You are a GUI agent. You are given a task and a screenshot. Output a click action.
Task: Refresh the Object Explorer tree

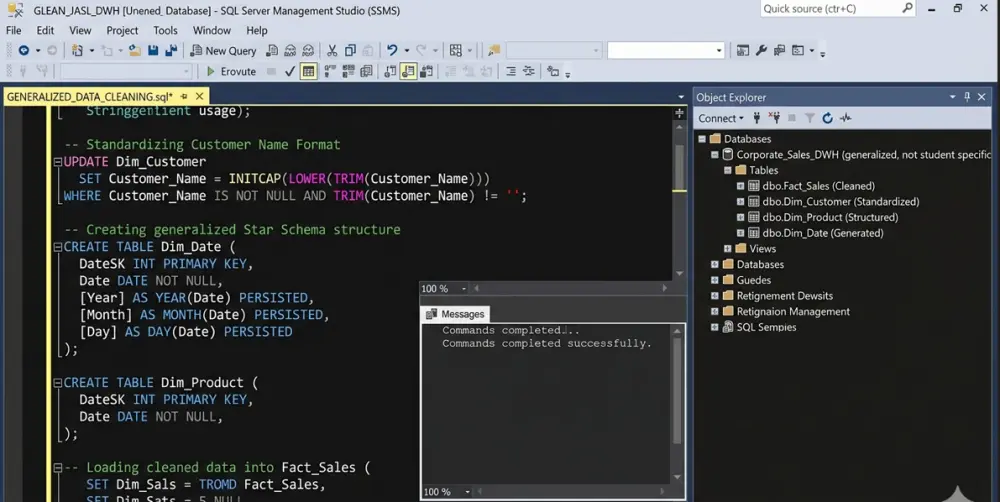click(828, 118)
